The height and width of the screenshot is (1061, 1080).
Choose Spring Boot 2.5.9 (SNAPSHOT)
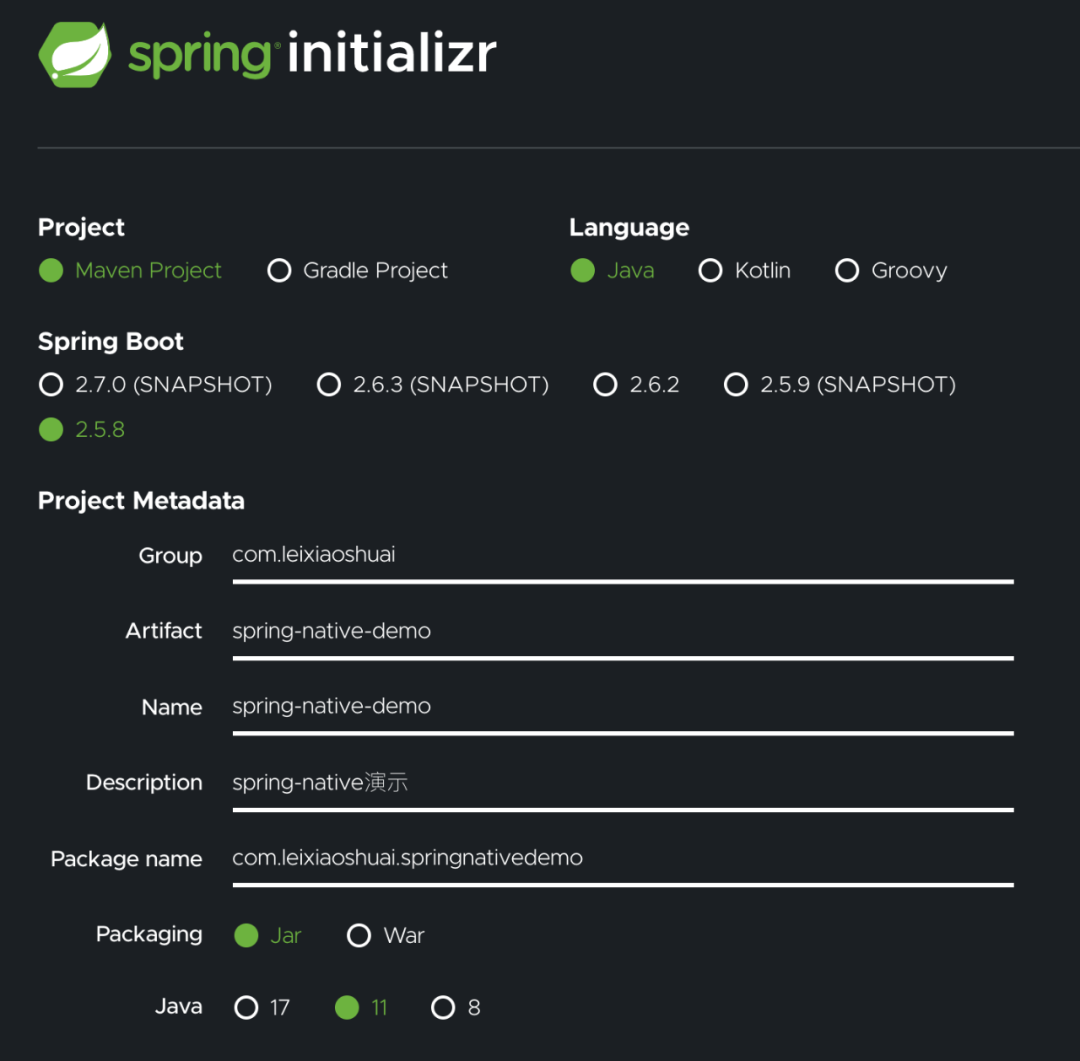point(736,384)
